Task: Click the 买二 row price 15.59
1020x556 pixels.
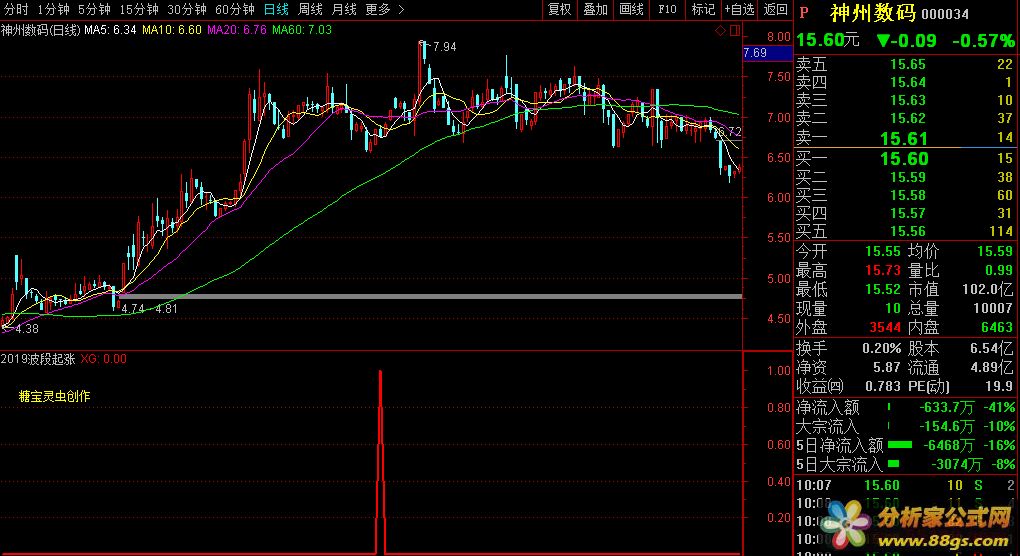Action: [x=907, y=177]
